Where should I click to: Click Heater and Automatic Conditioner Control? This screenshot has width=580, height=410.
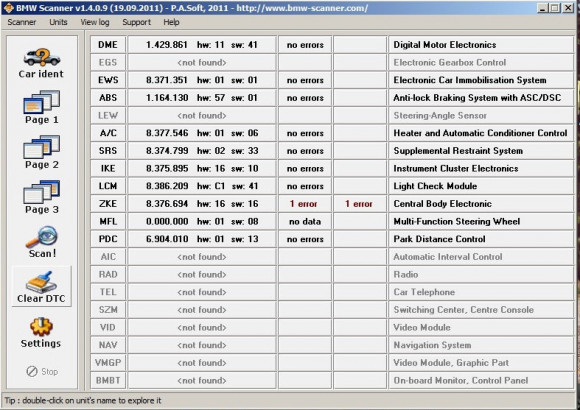(480, 133)
